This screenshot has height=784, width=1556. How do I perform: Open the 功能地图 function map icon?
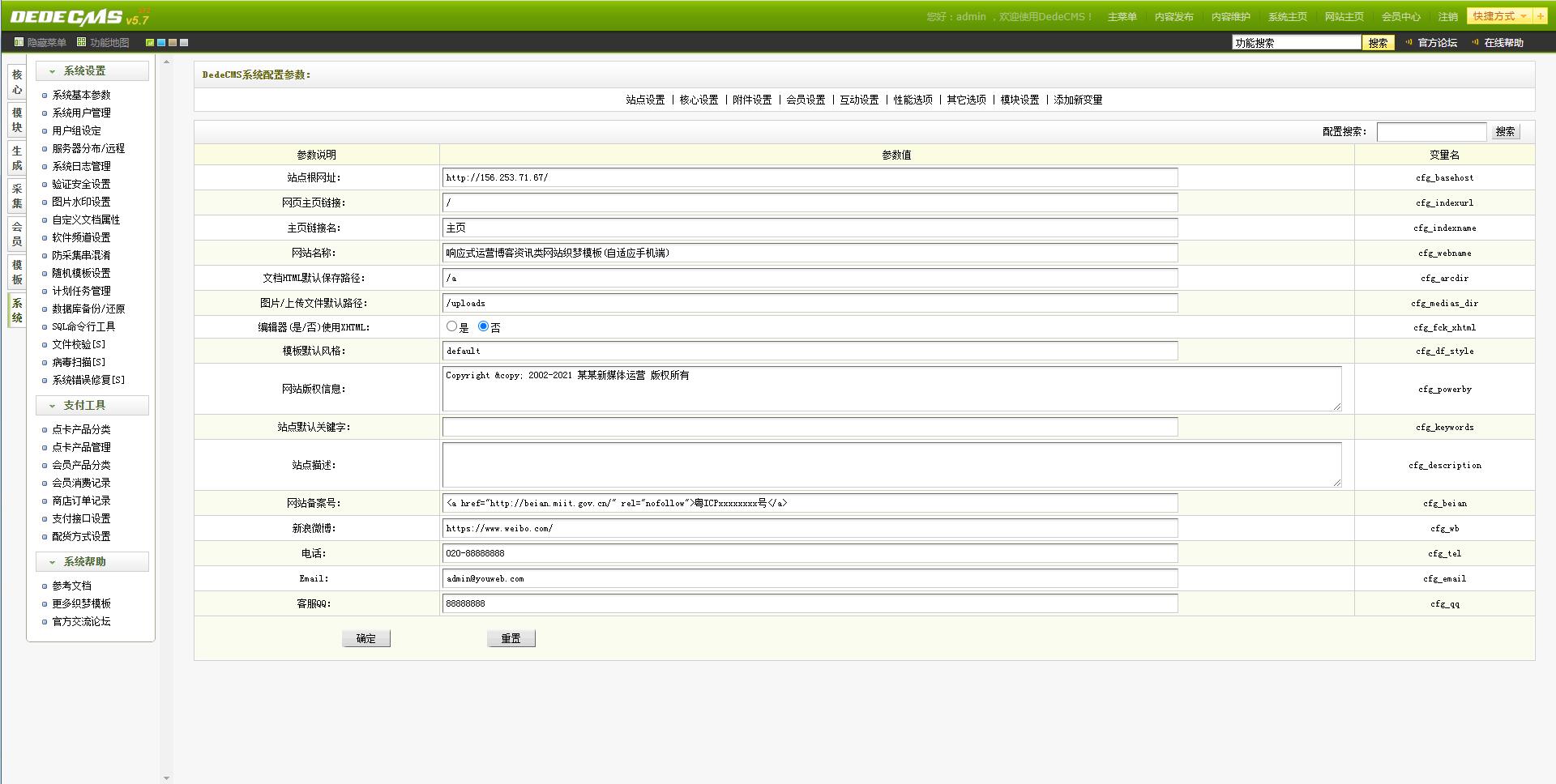tap(81, 42)
